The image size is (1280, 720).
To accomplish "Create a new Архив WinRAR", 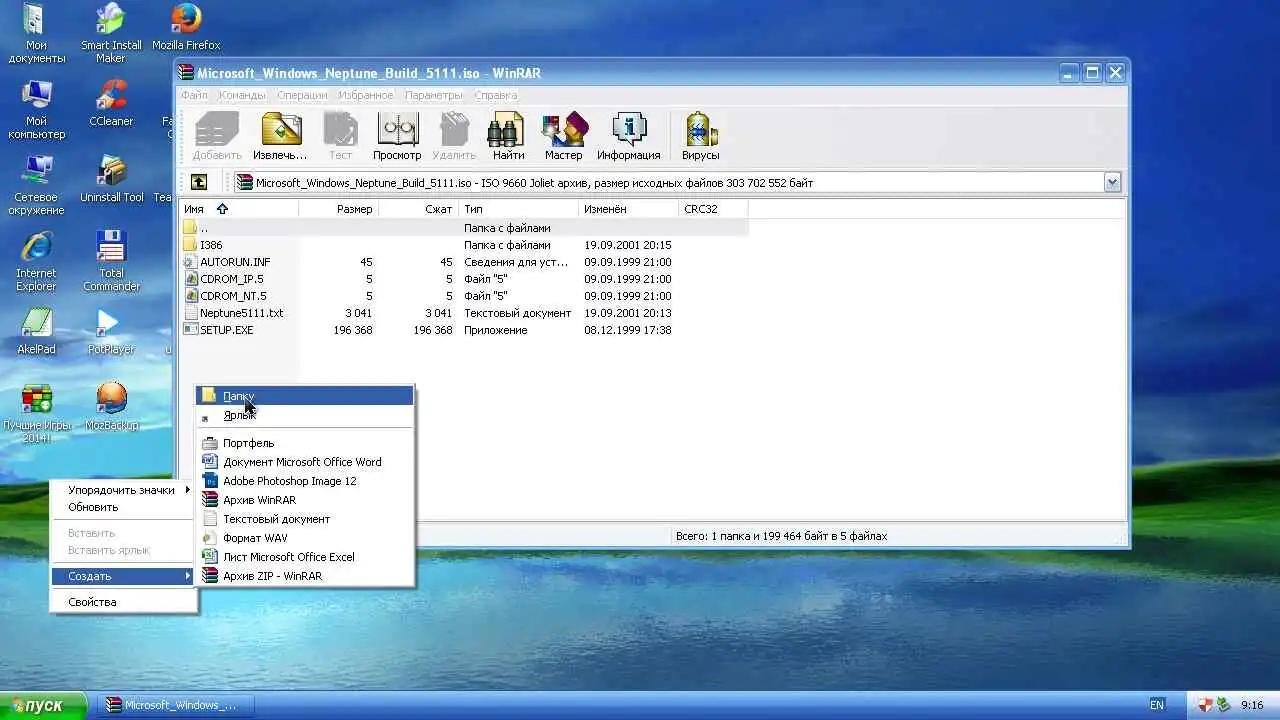I will (x=304, y=500).
